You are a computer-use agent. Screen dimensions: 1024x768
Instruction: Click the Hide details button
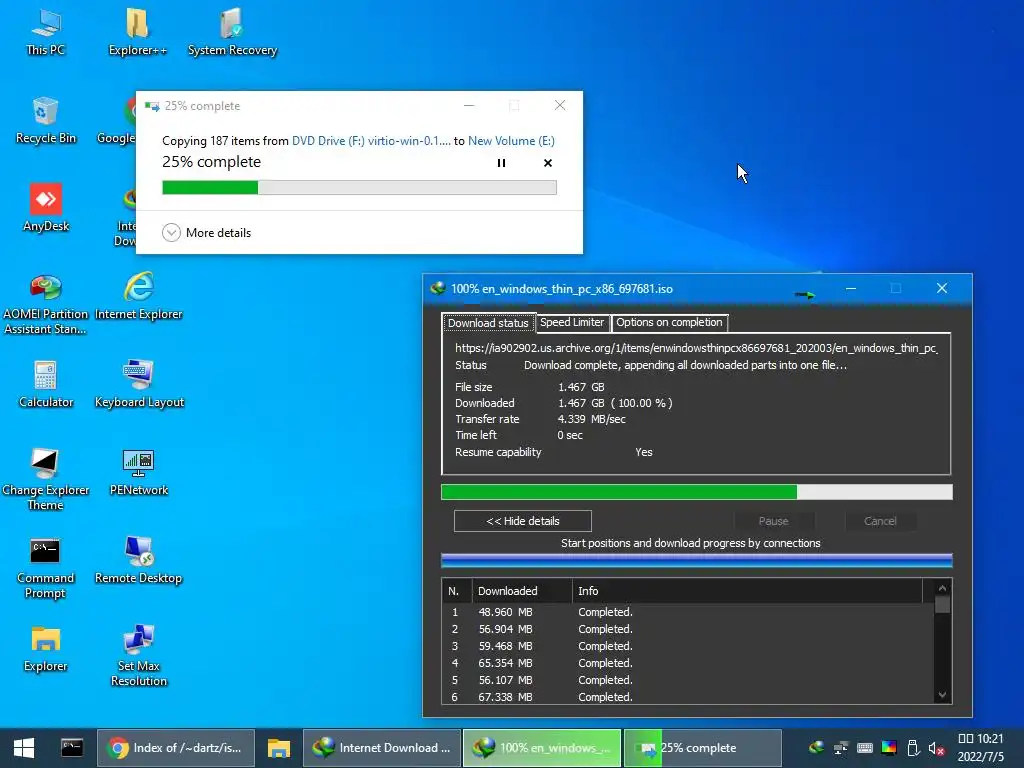click(x=522, y=521)
